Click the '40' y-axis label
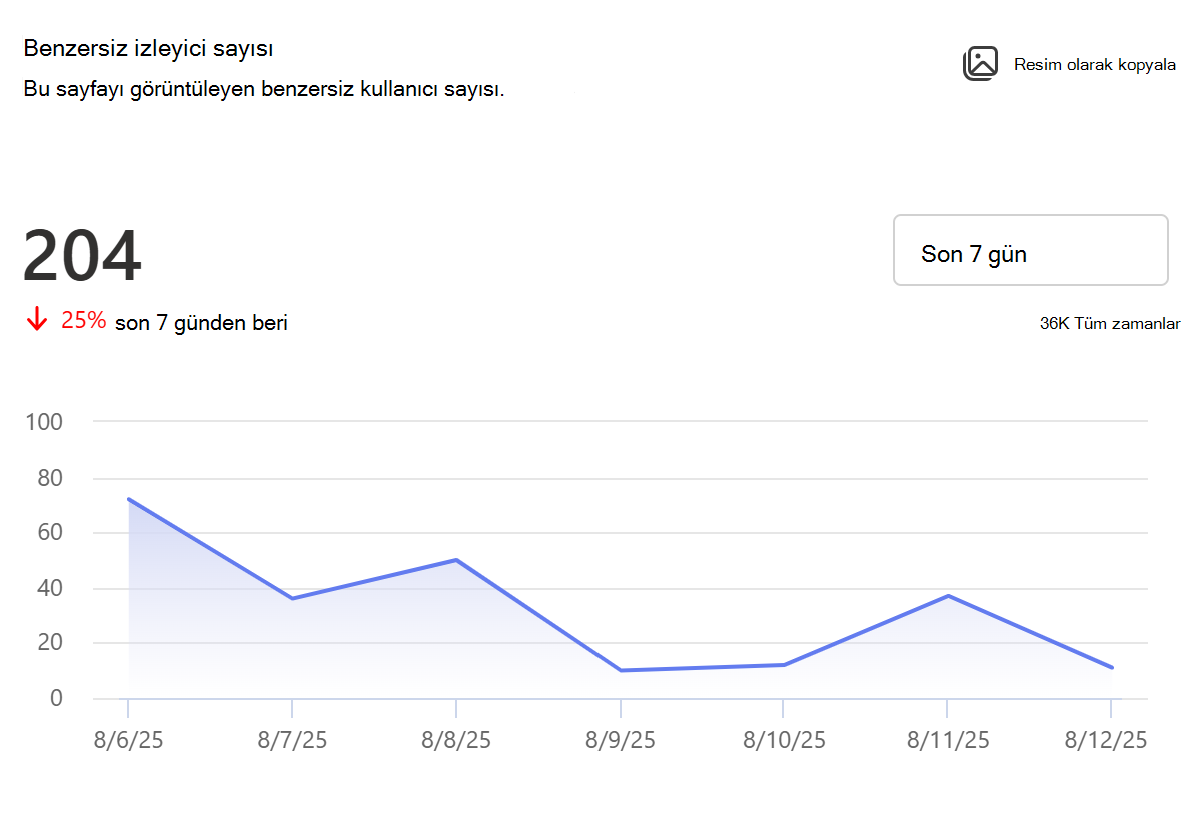This screenshot has height=820, width=1192. (50, 587)
